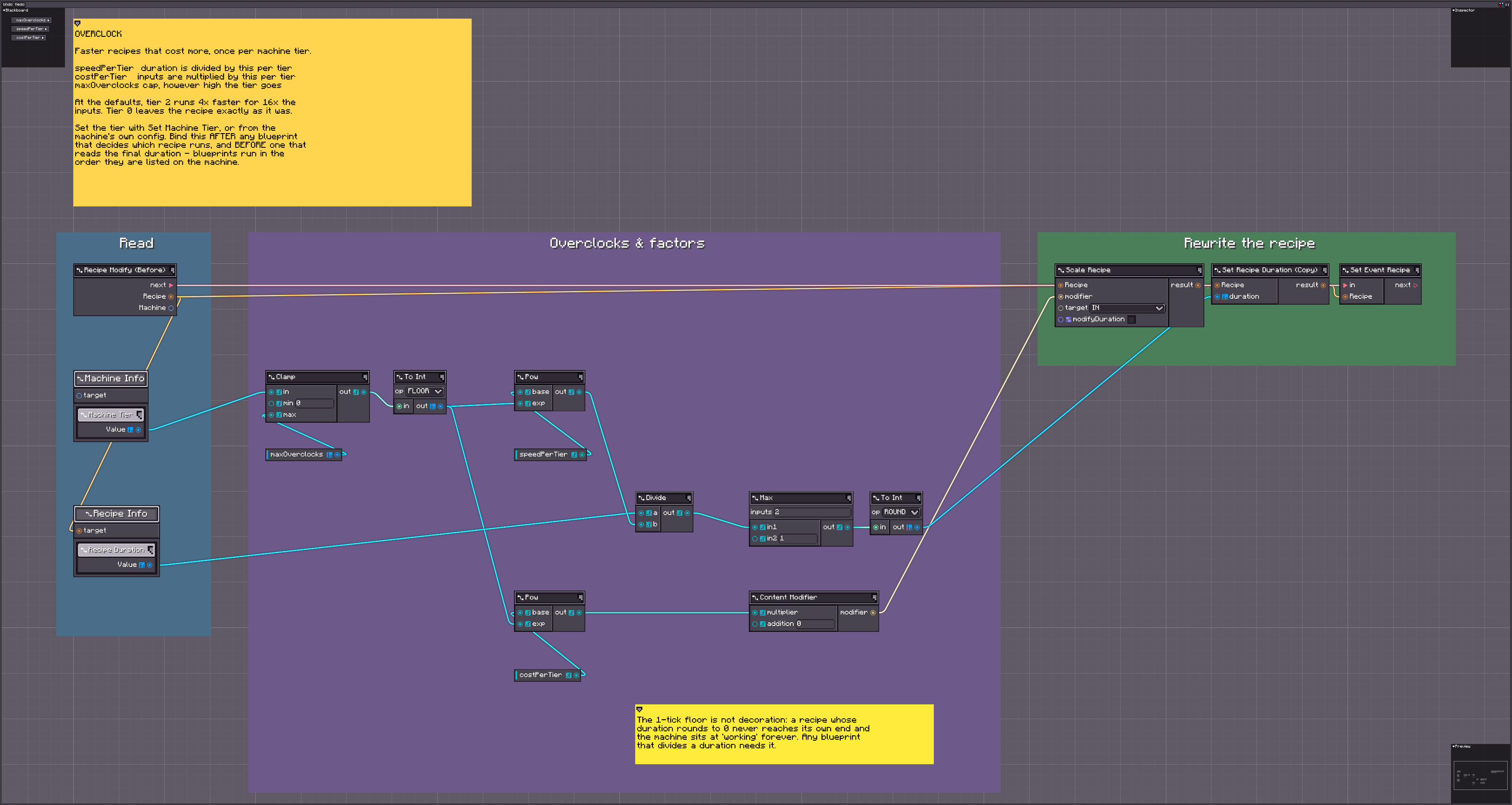Click the pin icon on the 1-tick floor note

pyautogui.click(x=639, y=709)
